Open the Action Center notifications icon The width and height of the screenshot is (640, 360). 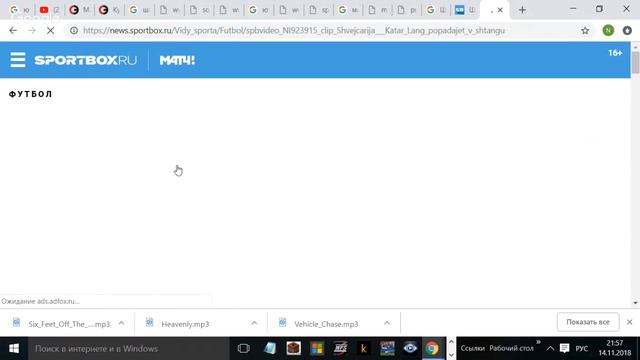564,349
